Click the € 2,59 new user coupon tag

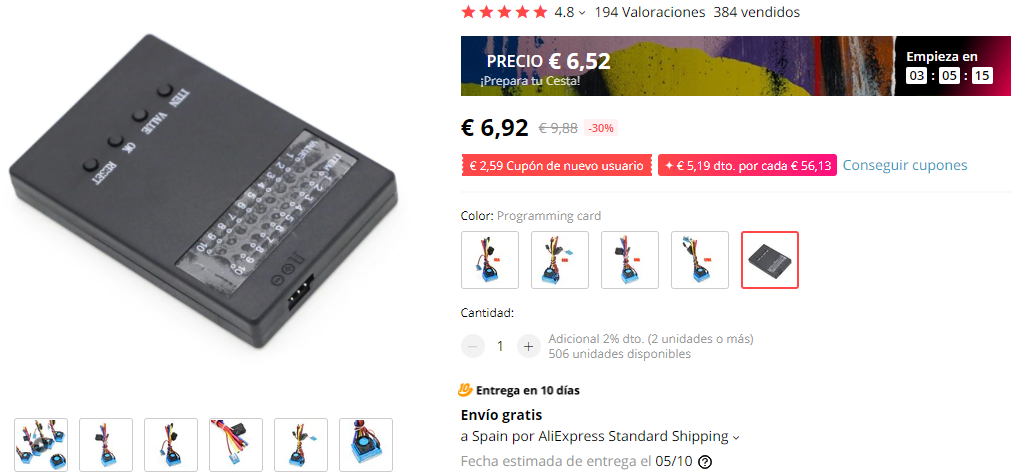[556, 166]
